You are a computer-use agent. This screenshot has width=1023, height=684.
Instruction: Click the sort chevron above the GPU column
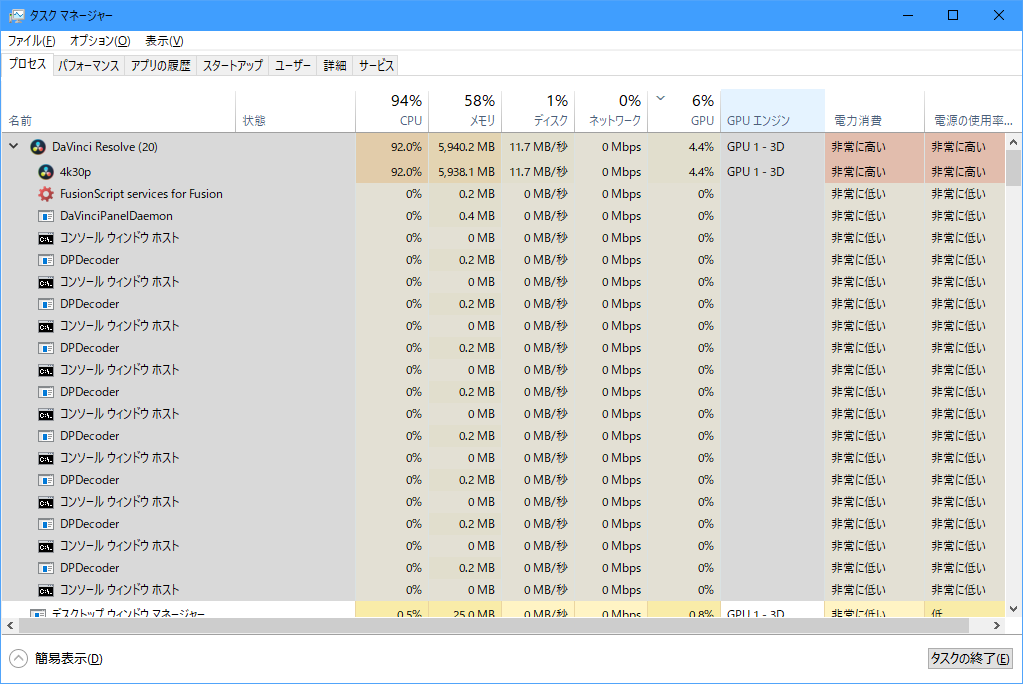coord(660,99)
